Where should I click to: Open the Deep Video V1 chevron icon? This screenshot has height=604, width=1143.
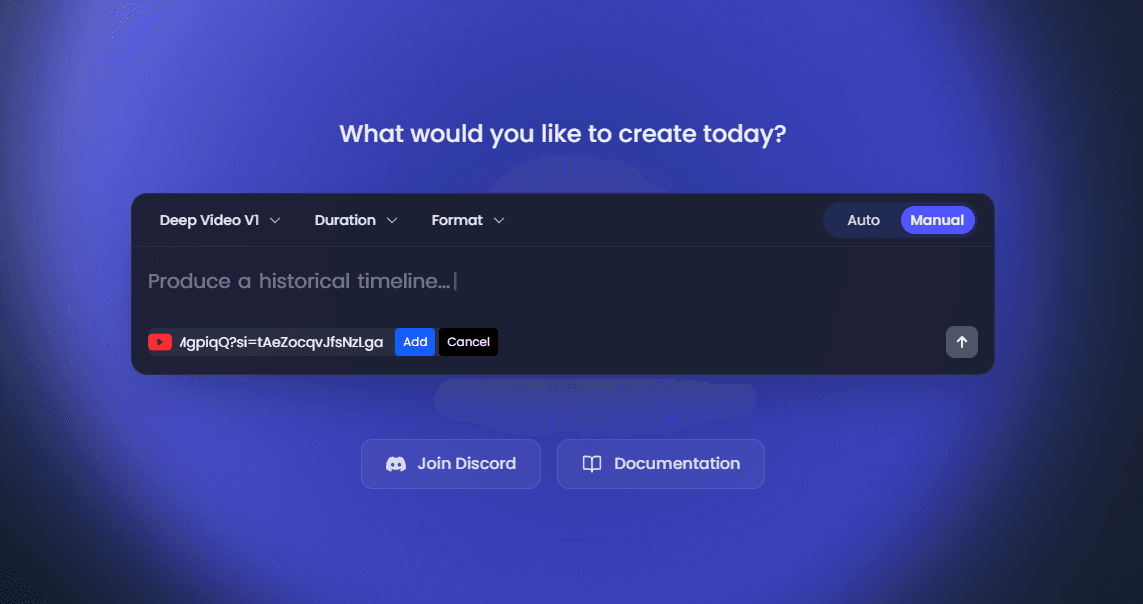(276, 220)
